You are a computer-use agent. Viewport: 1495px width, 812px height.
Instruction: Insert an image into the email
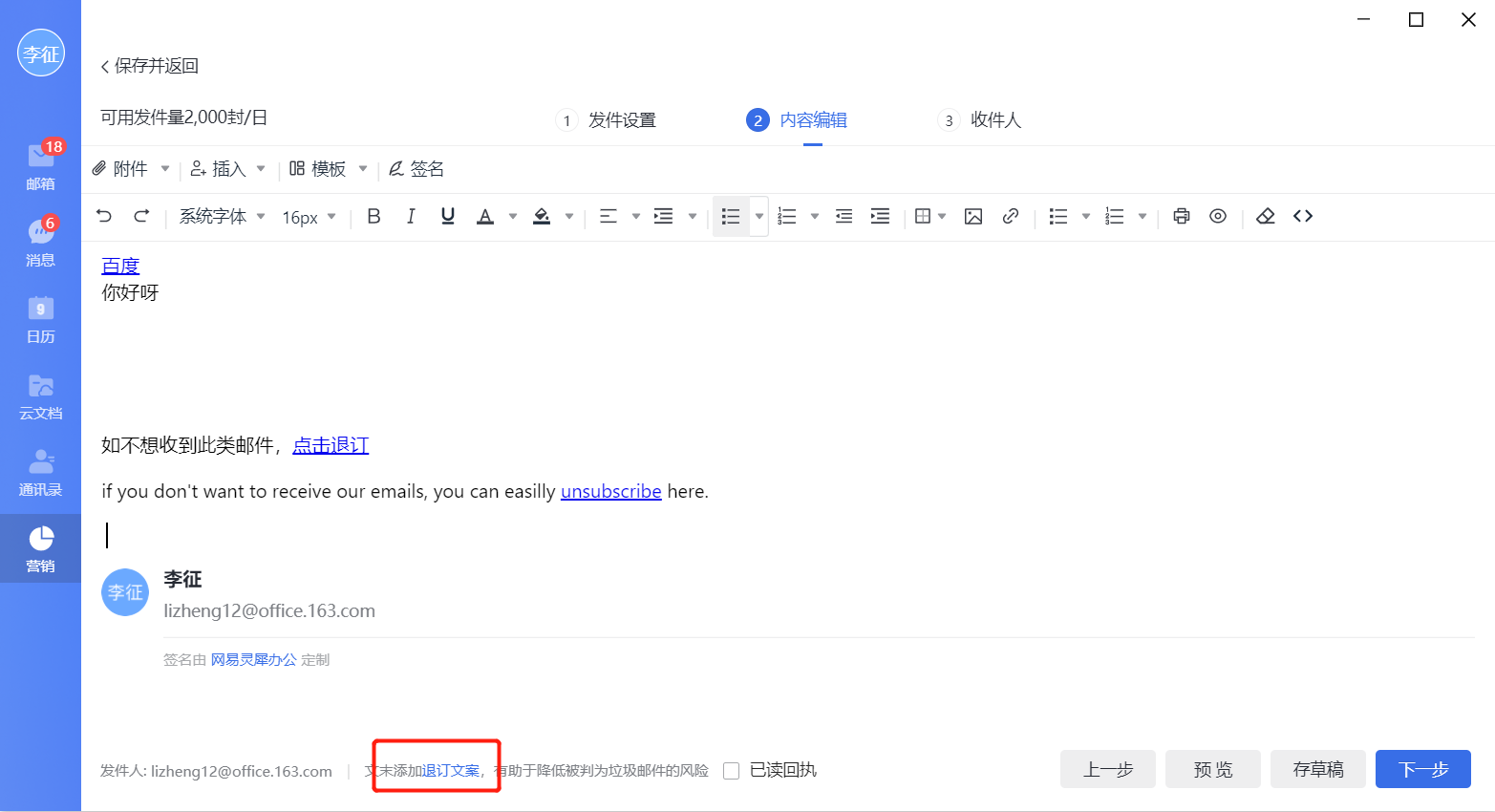[973, 216]
